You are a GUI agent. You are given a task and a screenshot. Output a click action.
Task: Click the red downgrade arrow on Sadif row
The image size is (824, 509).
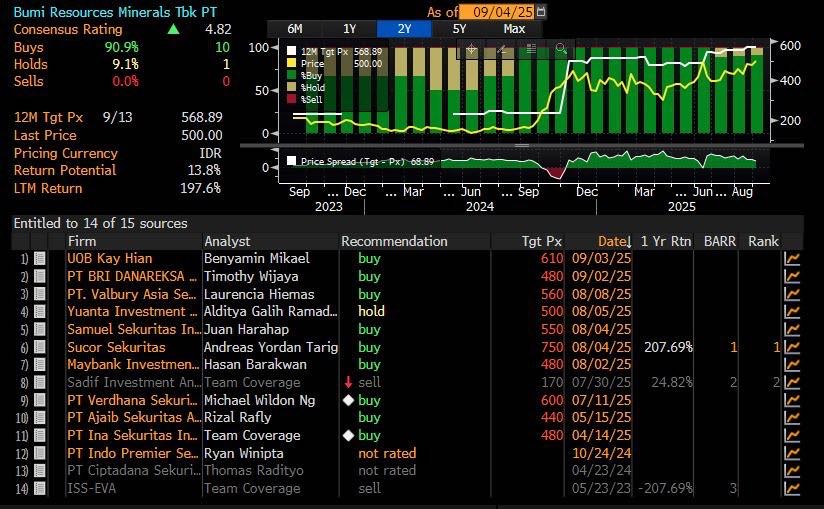pos(348,382)
